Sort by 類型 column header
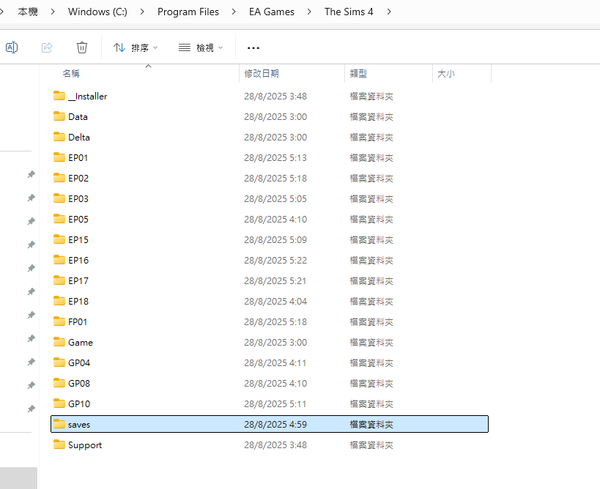 359,73
